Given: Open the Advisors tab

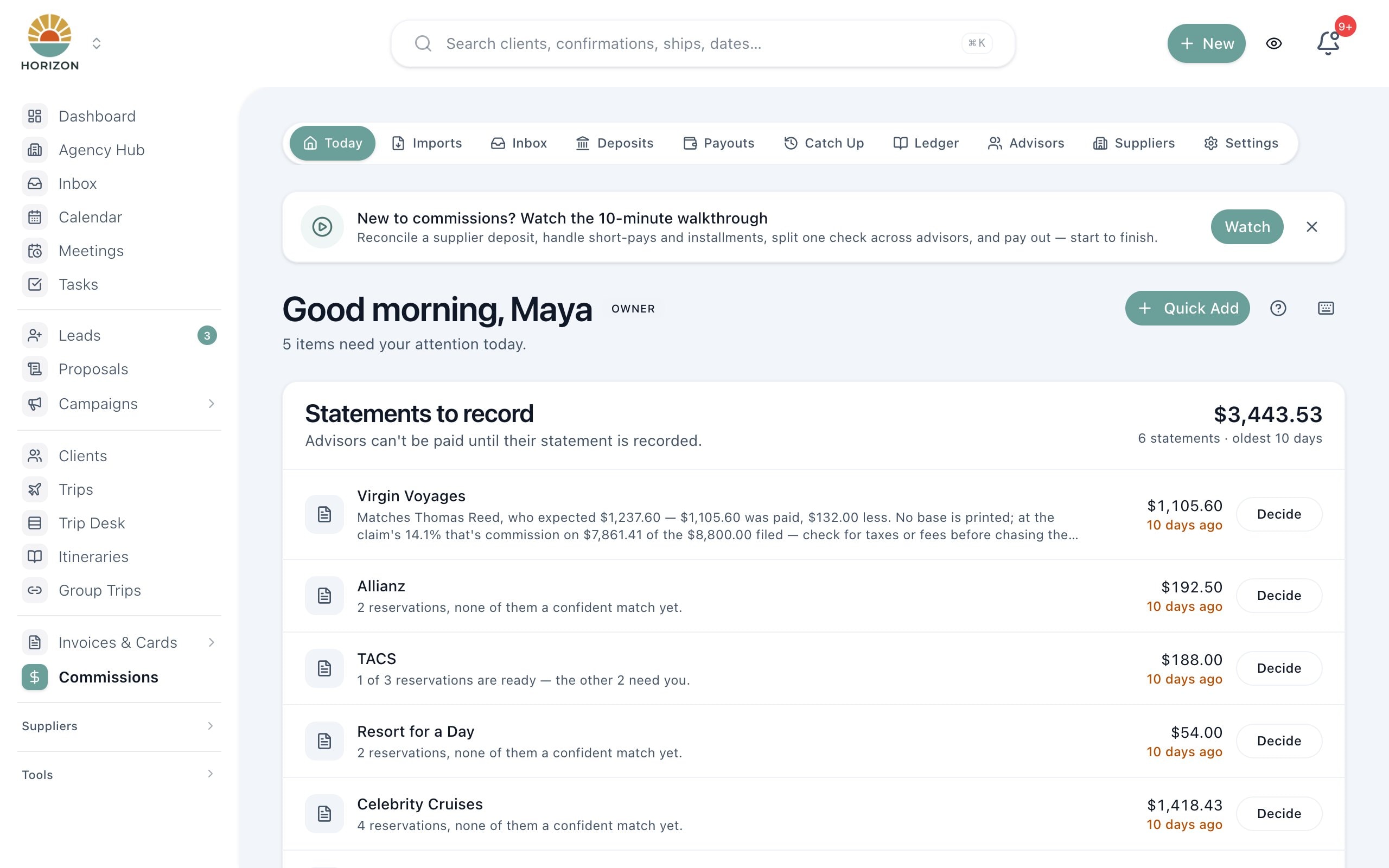Looking at the screenshot, I should tap(1025, 143).
